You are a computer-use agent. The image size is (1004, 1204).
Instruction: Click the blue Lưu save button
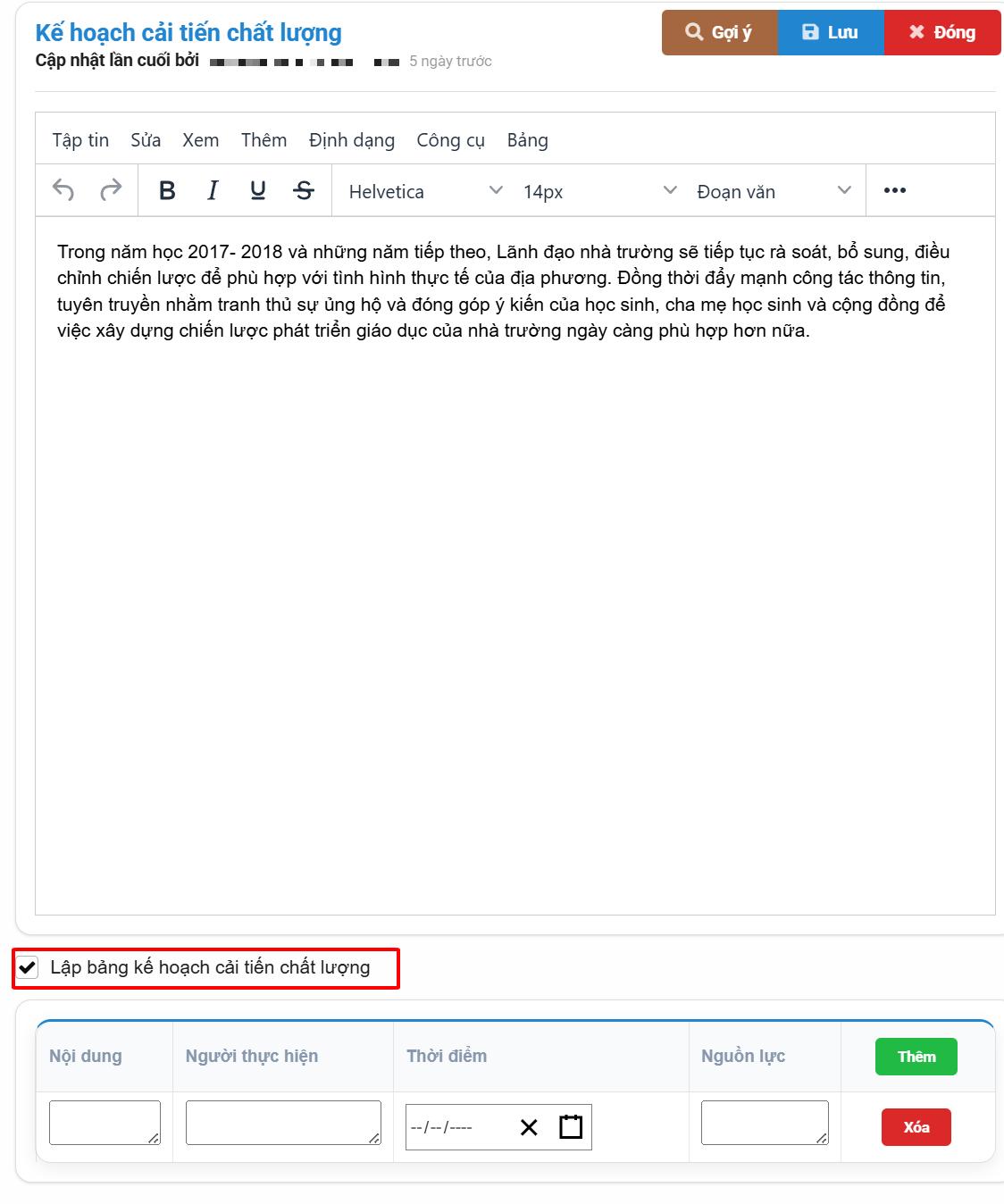[831, 33]
